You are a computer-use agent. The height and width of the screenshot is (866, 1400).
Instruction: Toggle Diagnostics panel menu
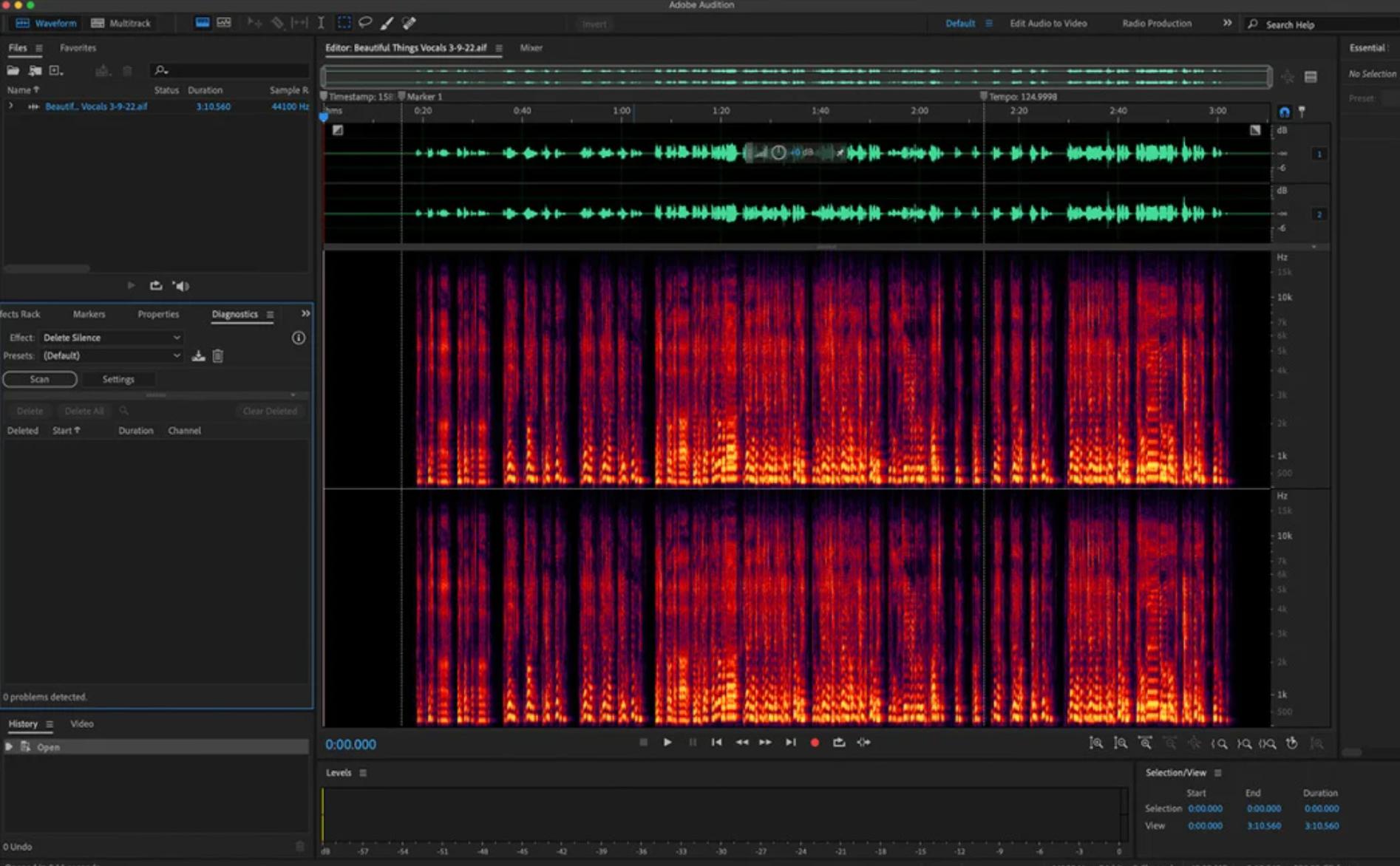pyautogui.click(x=271, y=315)
